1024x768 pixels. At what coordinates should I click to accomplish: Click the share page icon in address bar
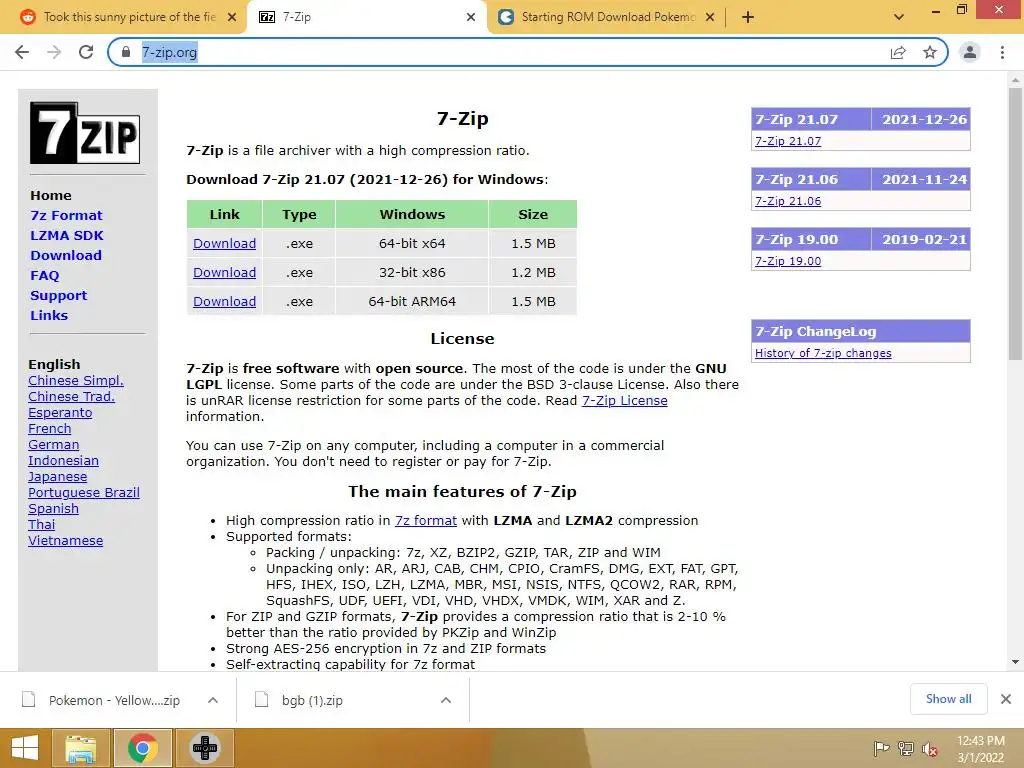pyautogui.click(x=898, y=52)
